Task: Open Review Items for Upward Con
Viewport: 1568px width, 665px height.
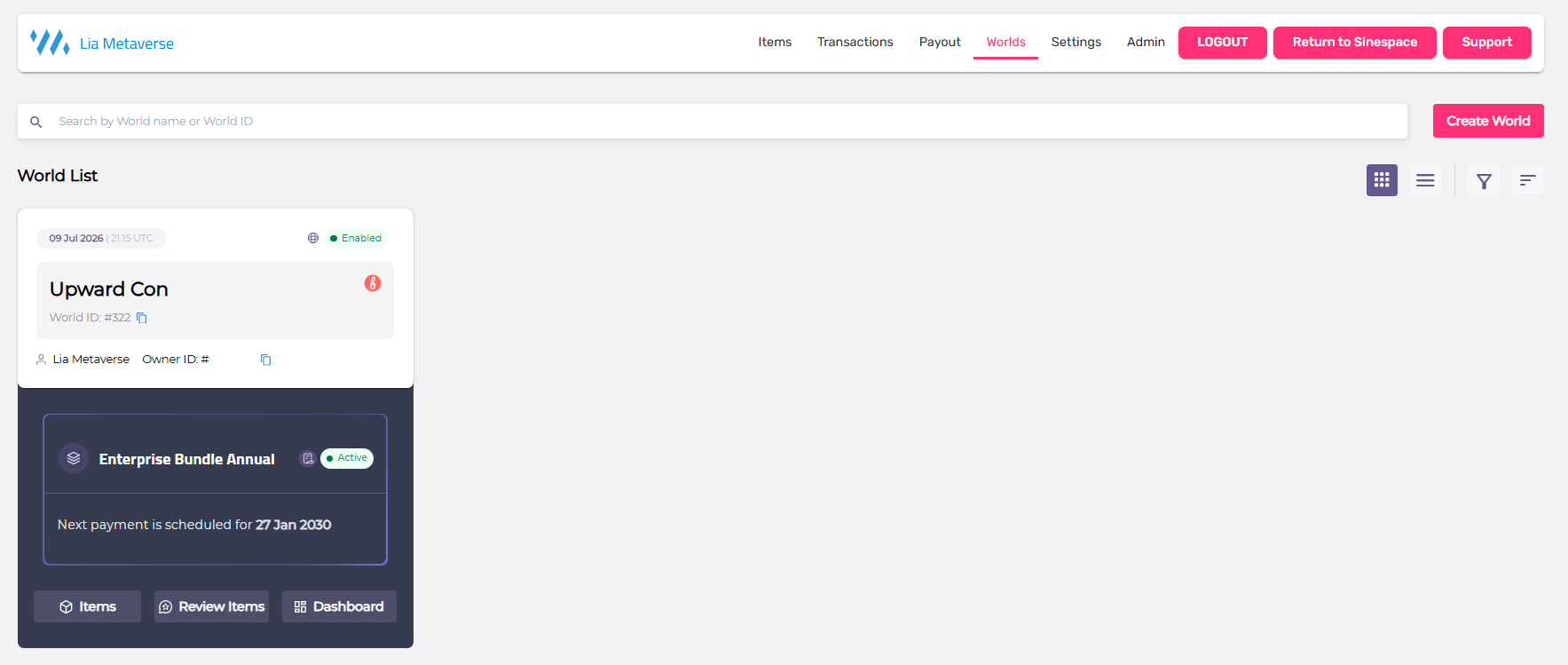Action: (x=211, y=606)
